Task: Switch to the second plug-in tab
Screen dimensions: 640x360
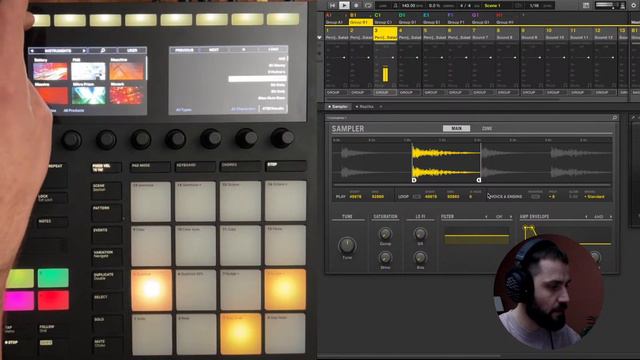Action: tap(365, 107)
